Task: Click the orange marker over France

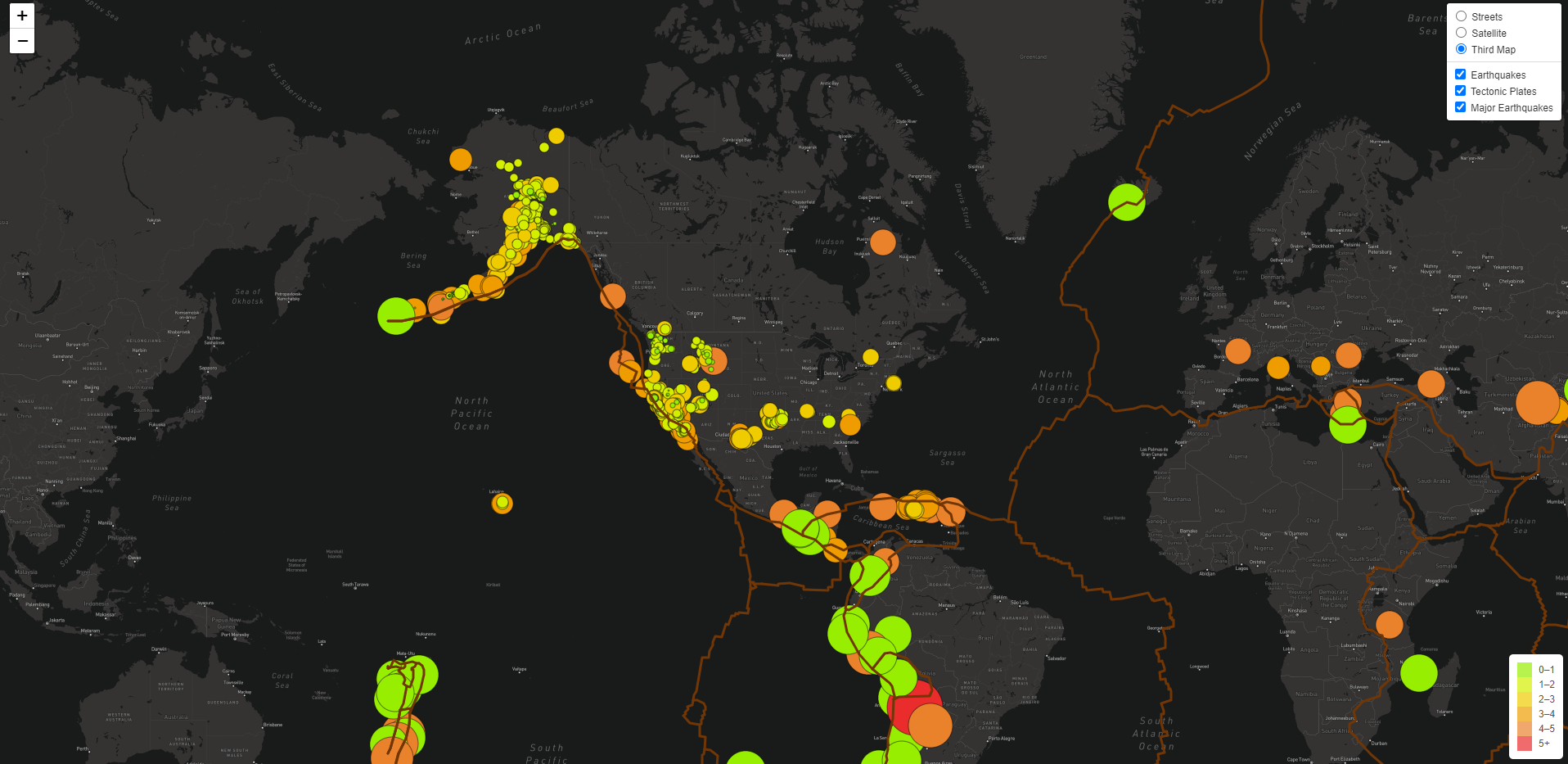Action: [1238, 351]
